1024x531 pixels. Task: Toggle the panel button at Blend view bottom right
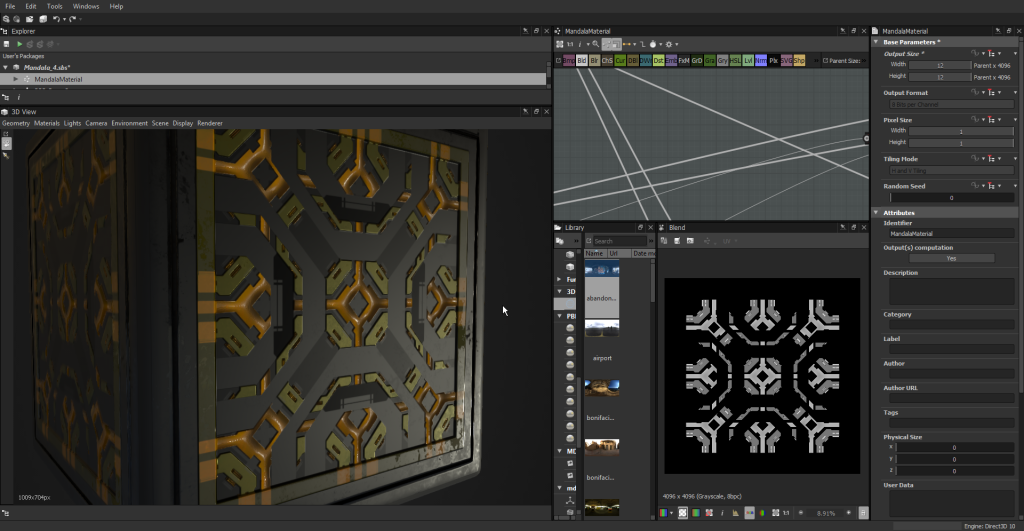click(x=863, y=513)
